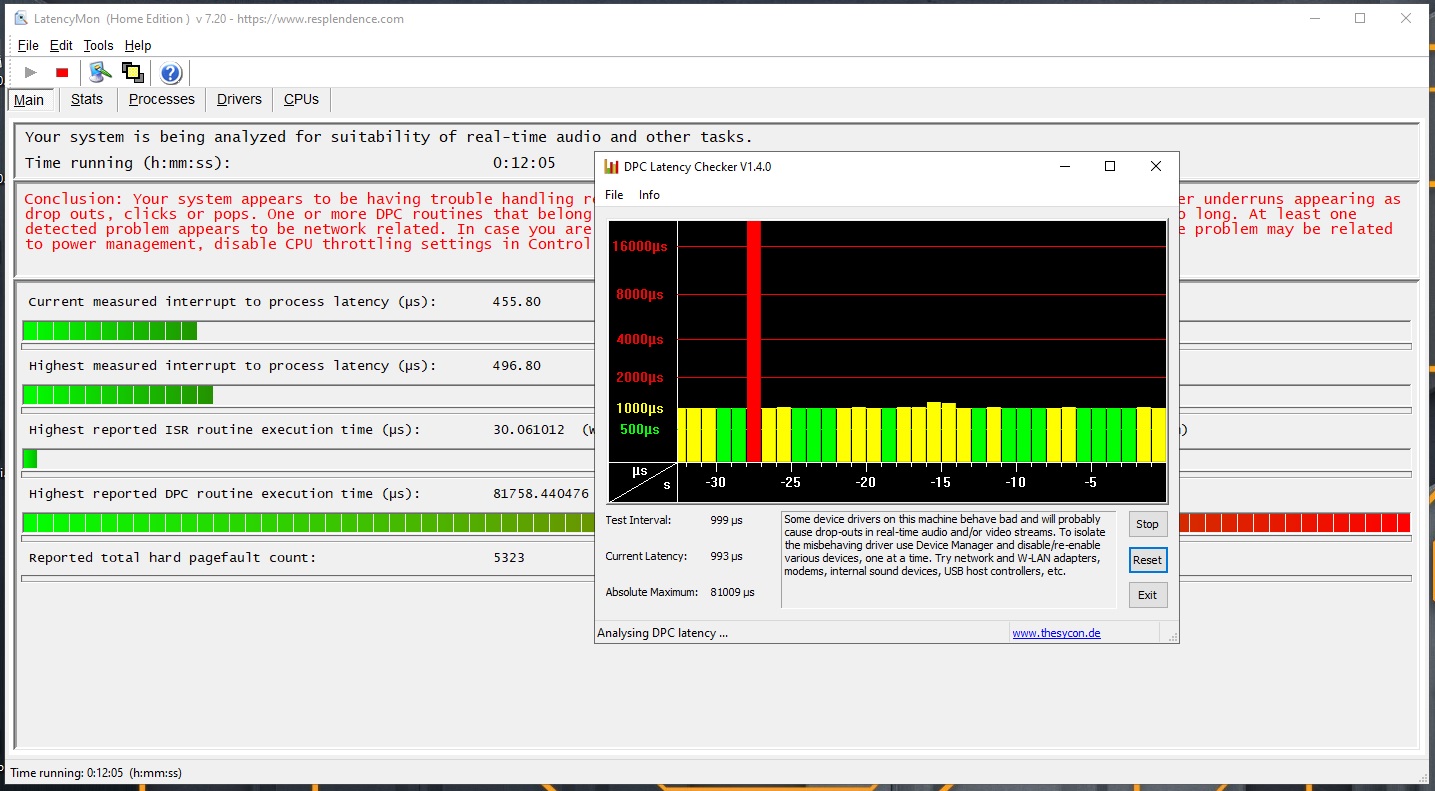Open the www.thesycon.de link
The image size is (1435, 791).
tap(1056, 633)
